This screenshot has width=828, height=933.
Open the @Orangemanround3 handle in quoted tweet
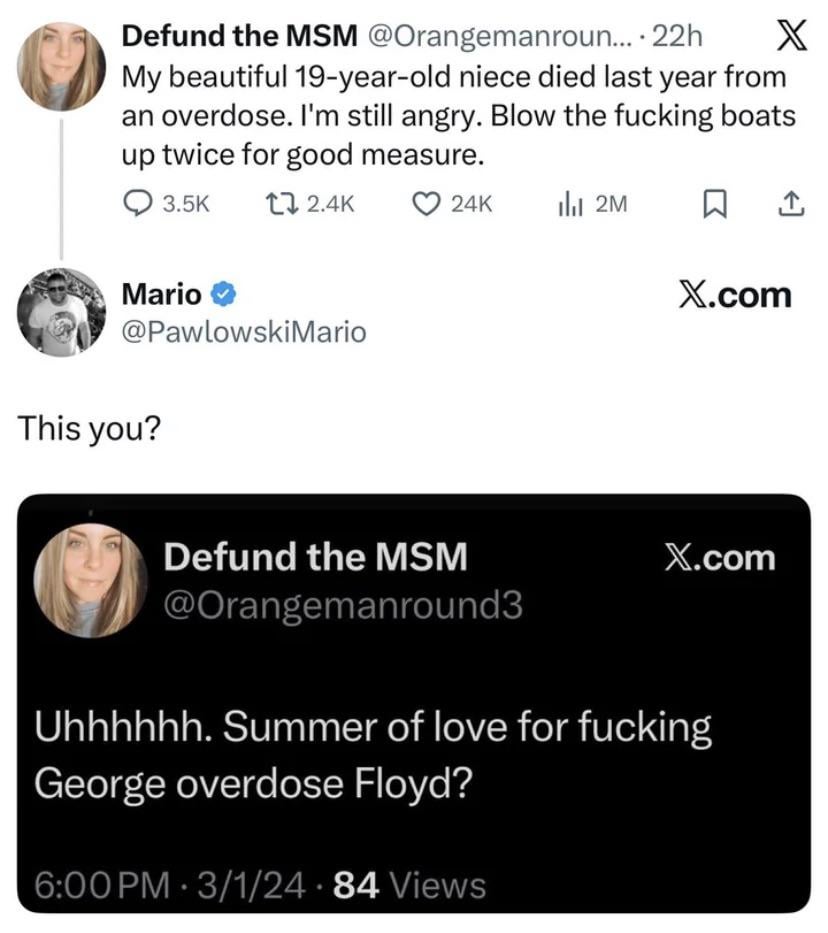[x=342, y=605]
